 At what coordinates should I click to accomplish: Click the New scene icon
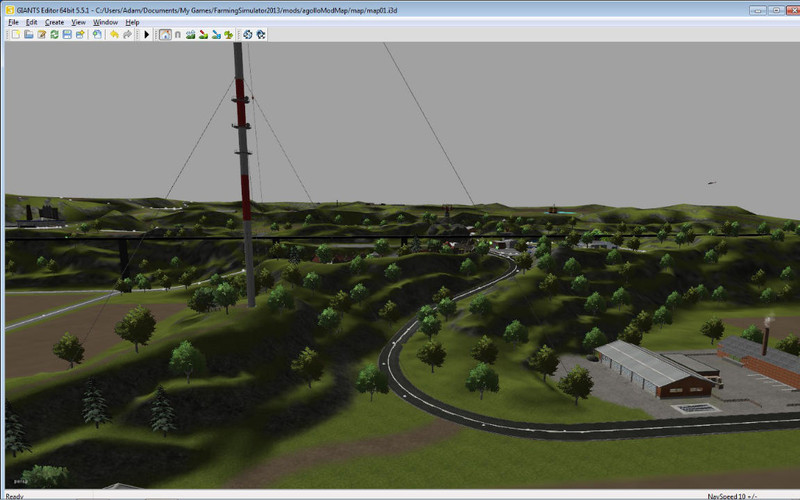[x=16, y=34]
